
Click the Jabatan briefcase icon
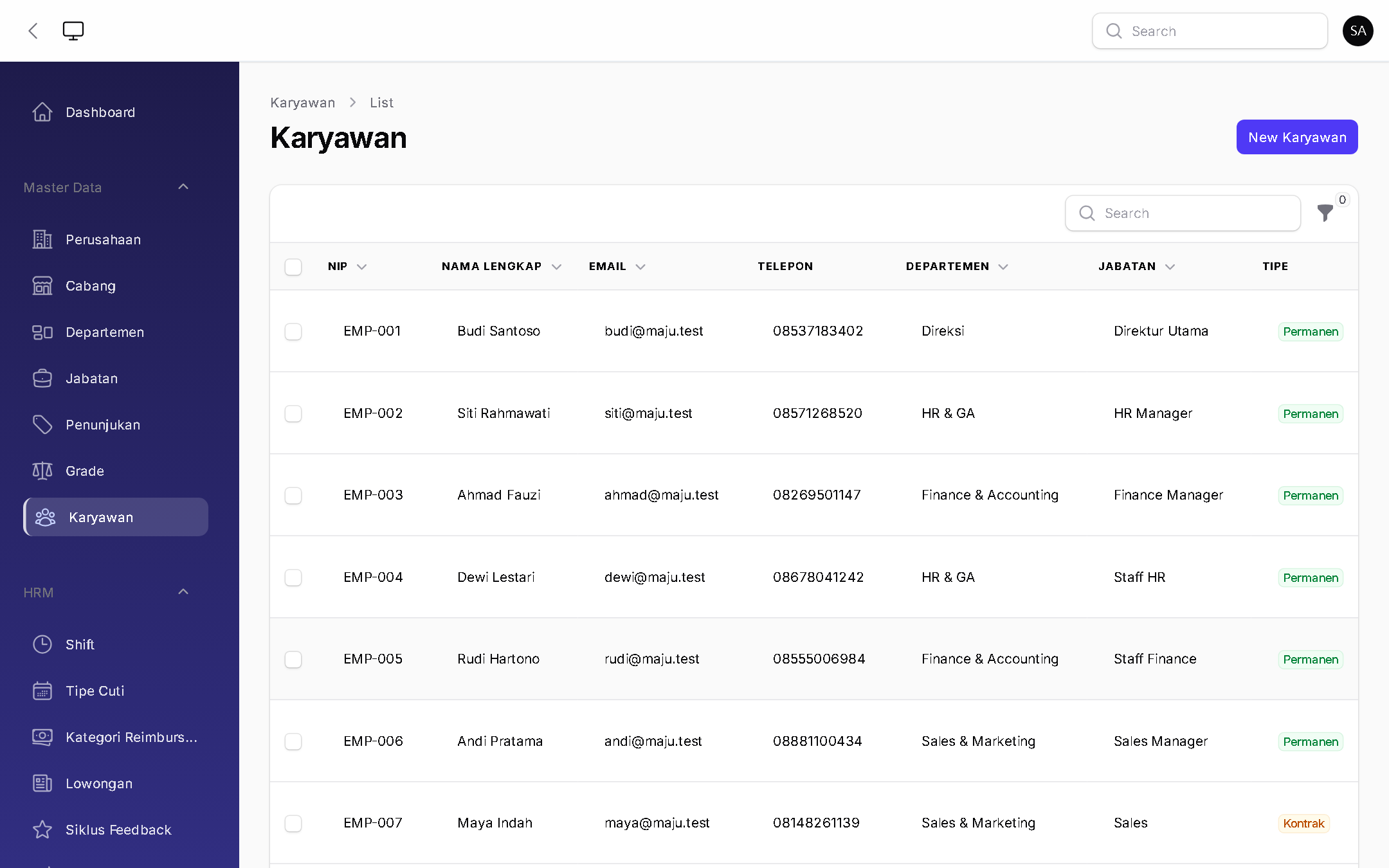point(42,378)
